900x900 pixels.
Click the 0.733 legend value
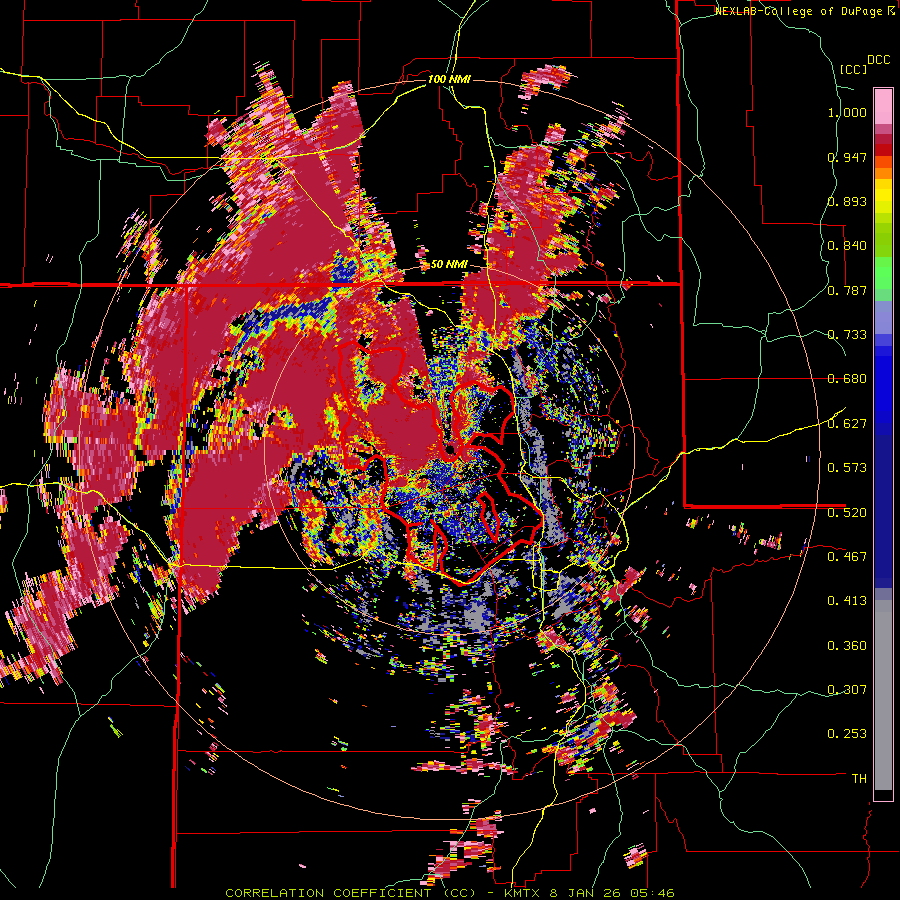tap(847, 335)
